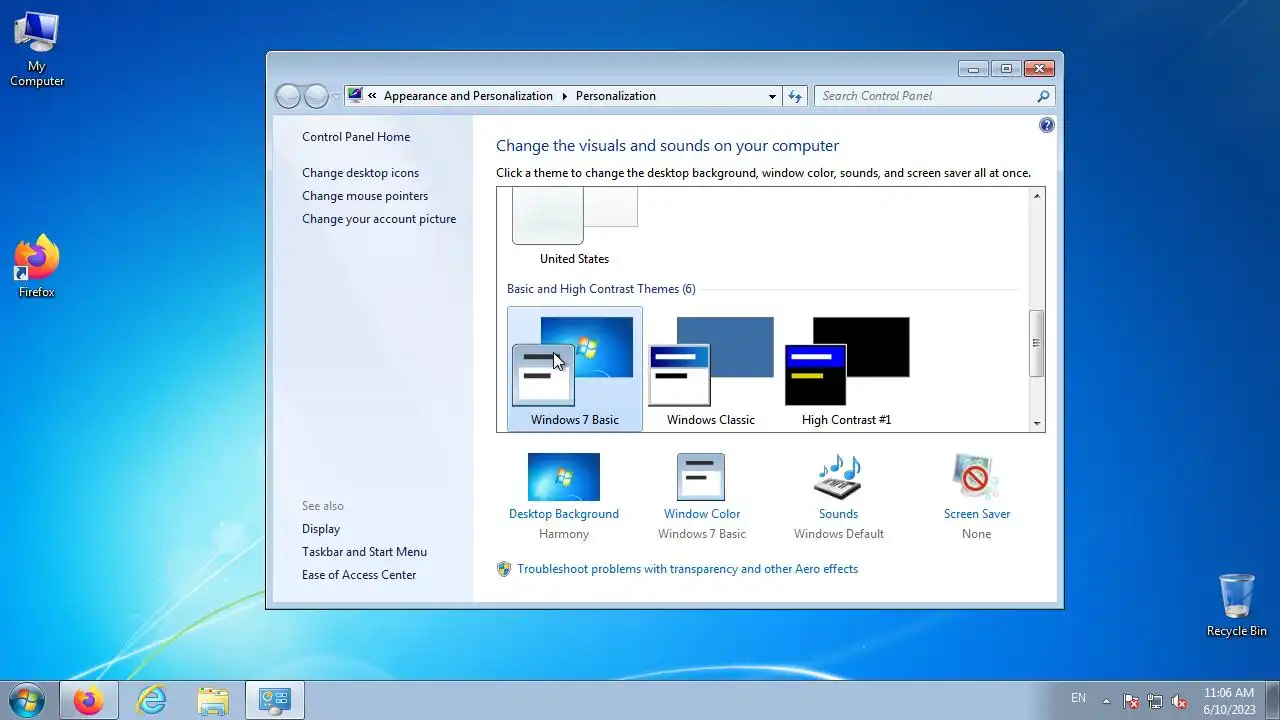This screenshot has width=1280, height=720.
Task: Click the Personalization breadcrumb
Action: (x=616, y=96)
